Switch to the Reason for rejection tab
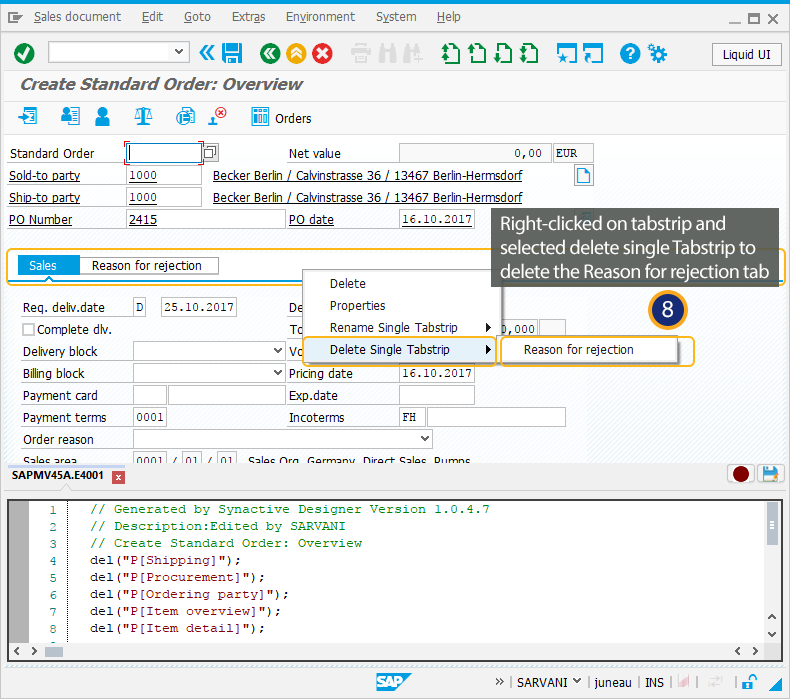 (x=149, y=266)
